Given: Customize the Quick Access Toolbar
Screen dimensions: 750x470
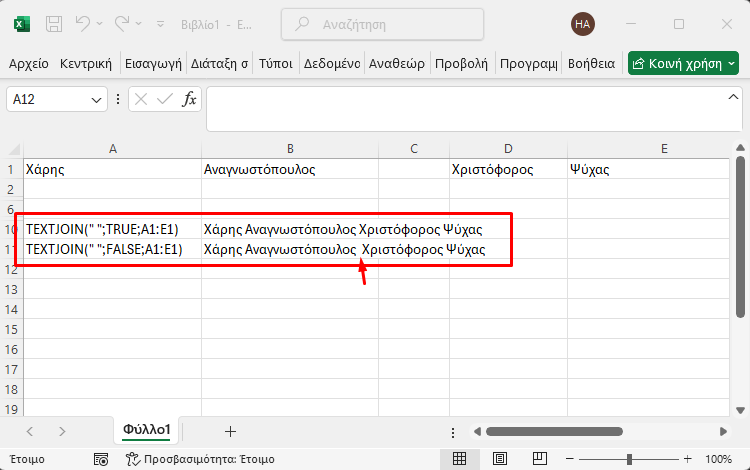Looking at the screenshot, I should (x=160, y=24).
